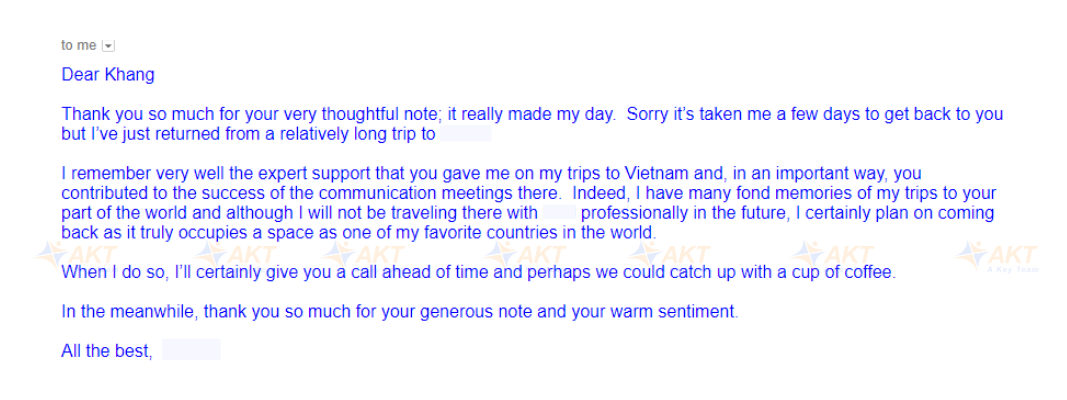Click the "to me" recipient text

coord(78,45)
